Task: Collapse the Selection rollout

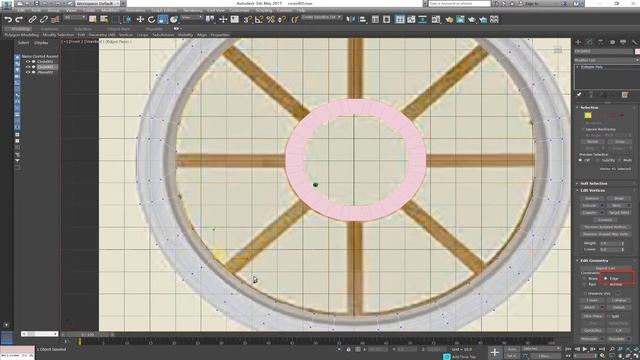Action: pyautogui.click(x=589, y=107)
